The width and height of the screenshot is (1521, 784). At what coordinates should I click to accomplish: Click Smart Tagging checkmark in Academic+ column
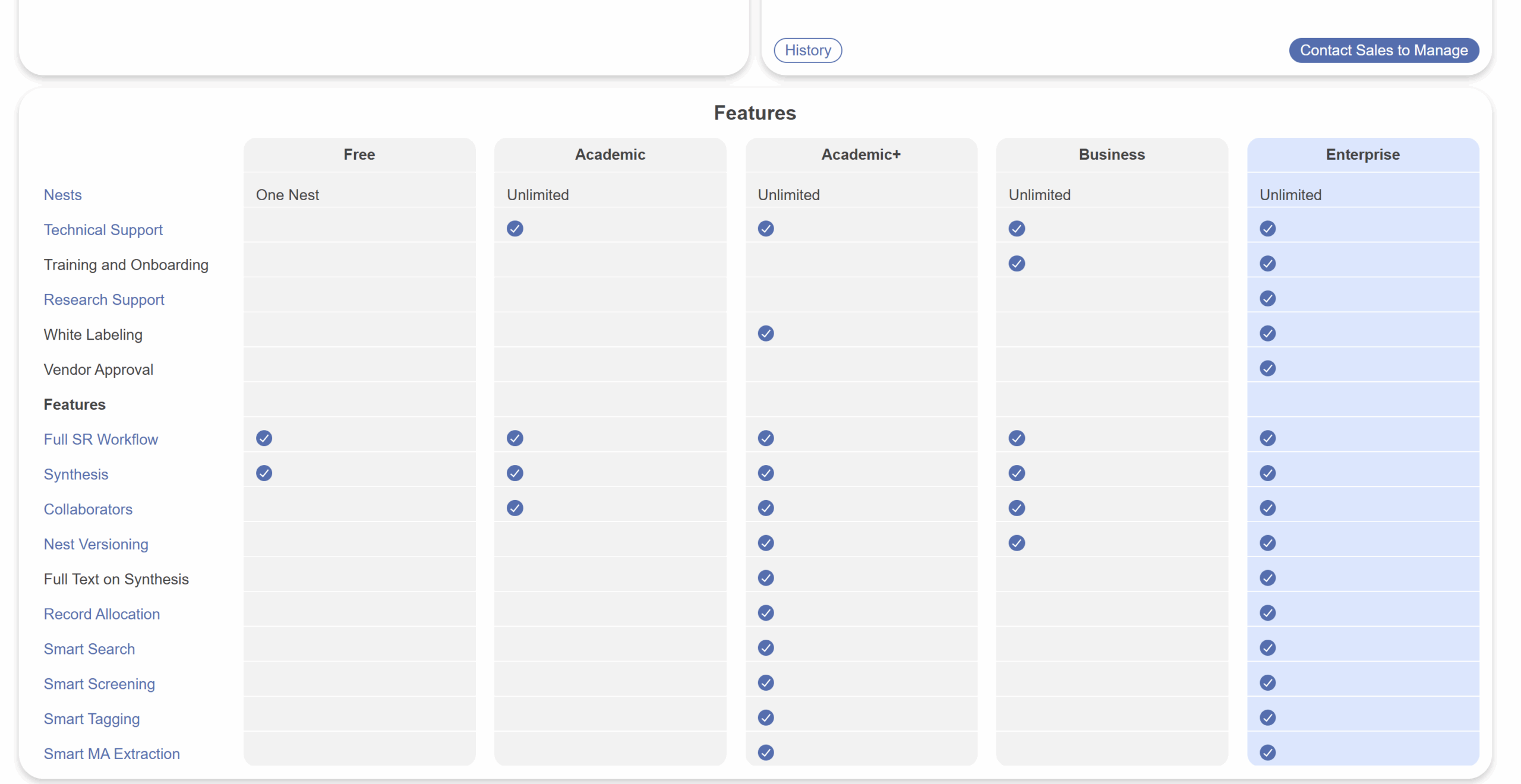coord(765,718)
